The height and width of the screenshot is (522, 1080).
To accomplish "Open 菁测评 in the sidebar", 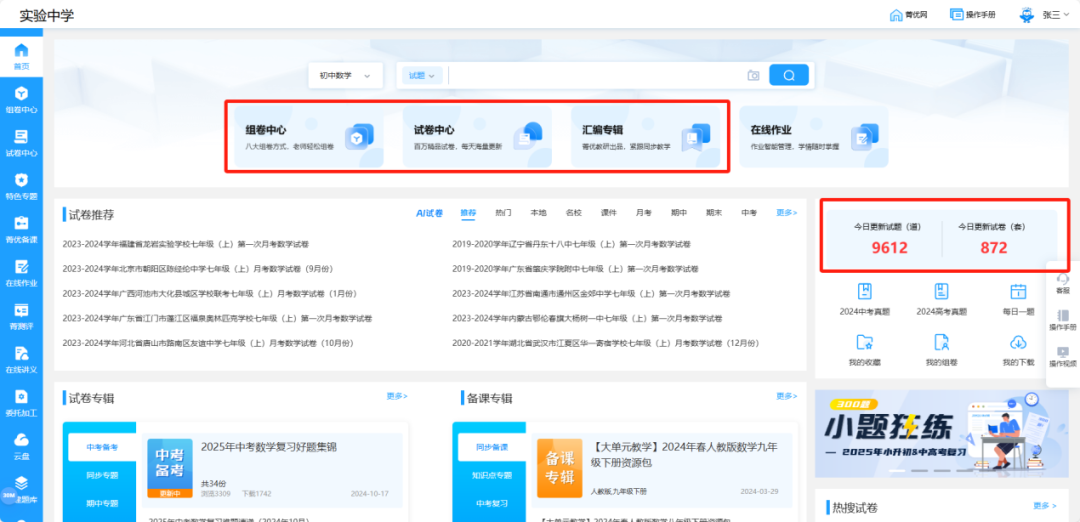I will [21, 317].
